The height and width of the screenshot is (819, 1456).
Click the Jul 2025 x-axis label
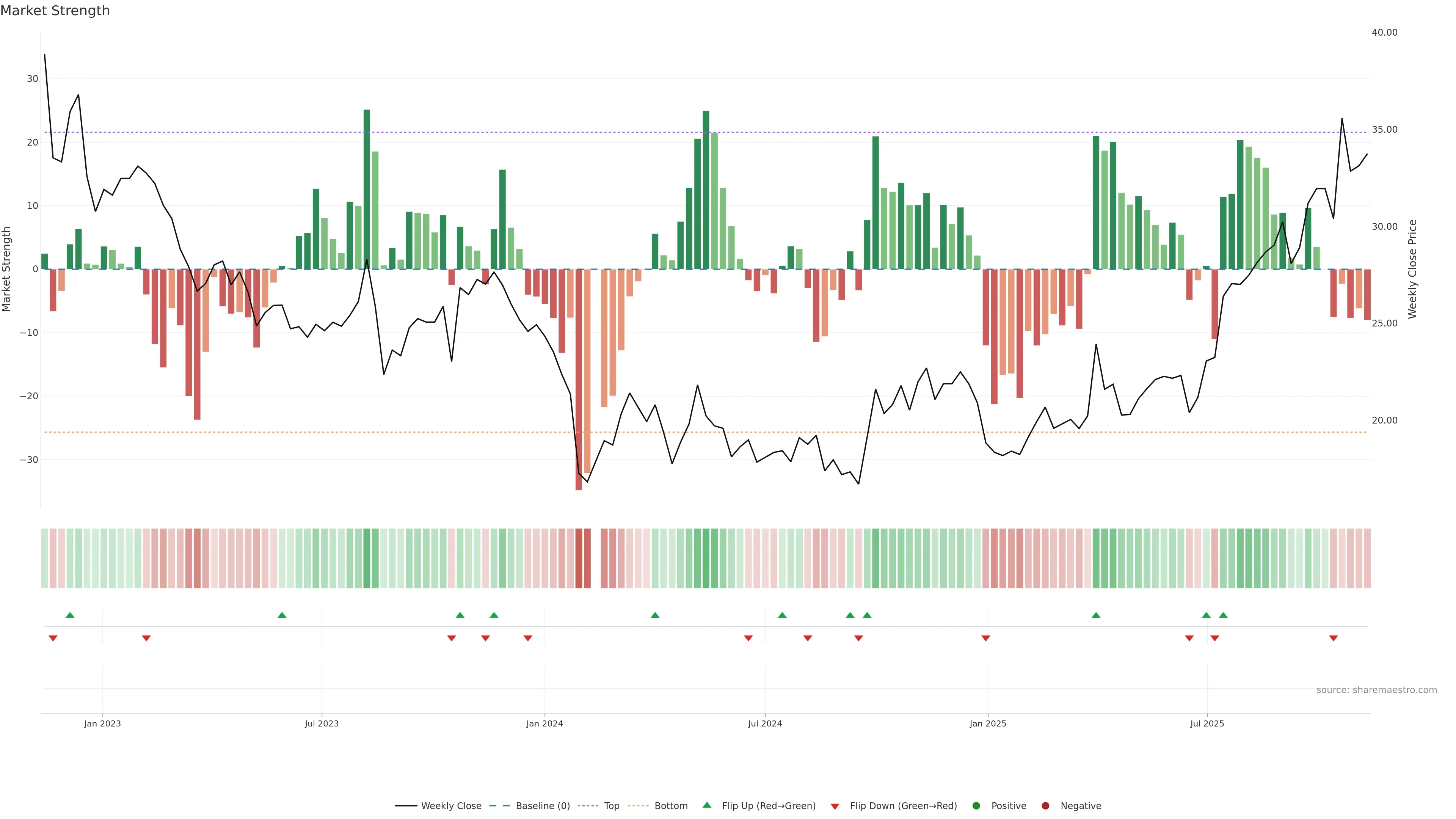coord(1207,724)
